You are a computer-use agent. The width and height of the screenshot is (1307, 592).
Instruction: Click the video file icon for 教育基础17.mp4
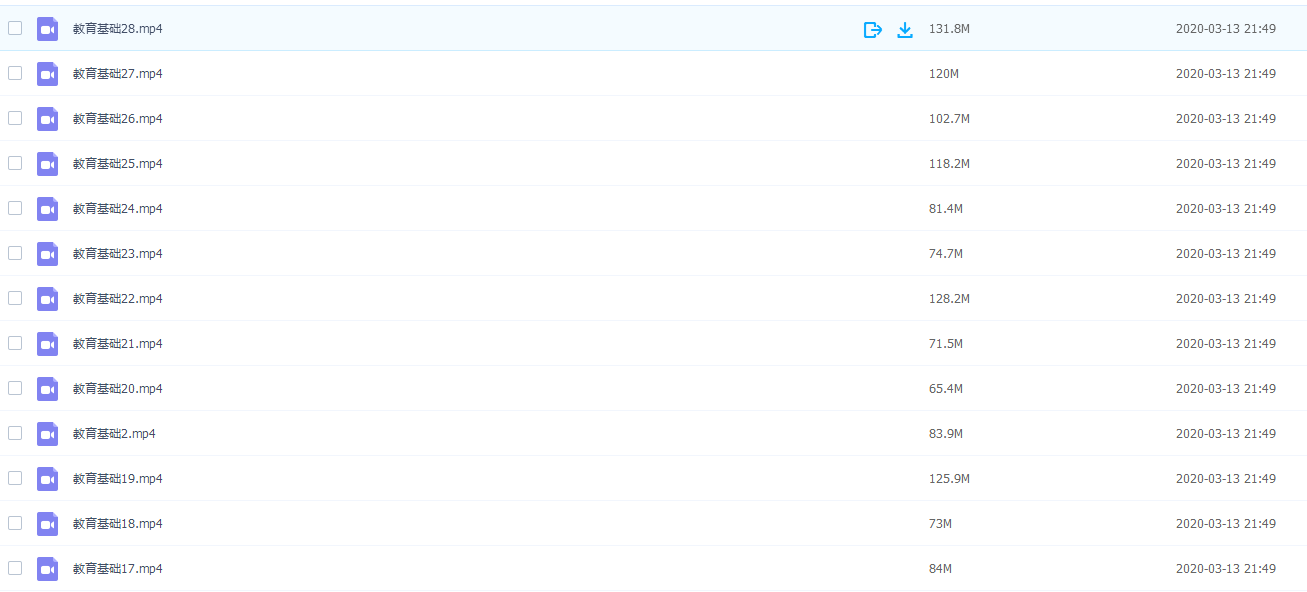[47, 569]
